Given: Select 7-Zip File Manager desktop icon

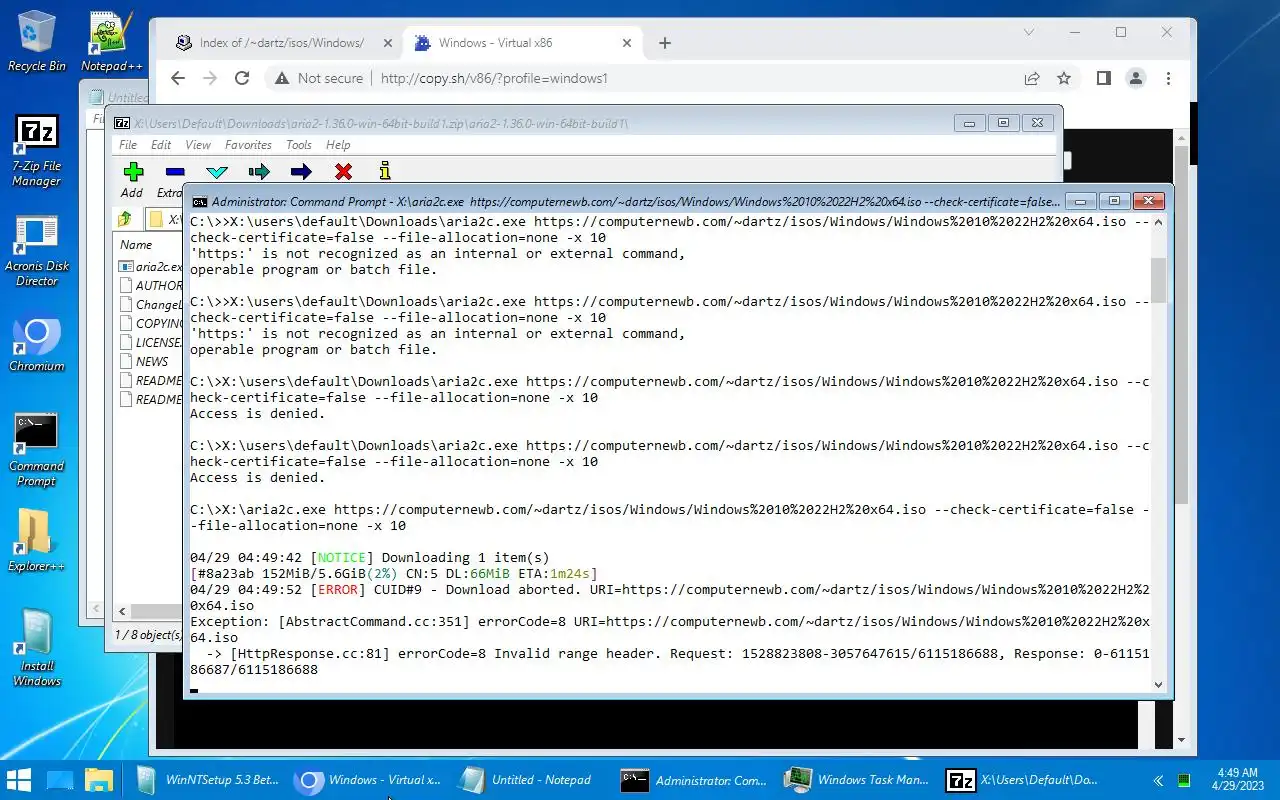Looking at the screenshot, I should [37, 151].
